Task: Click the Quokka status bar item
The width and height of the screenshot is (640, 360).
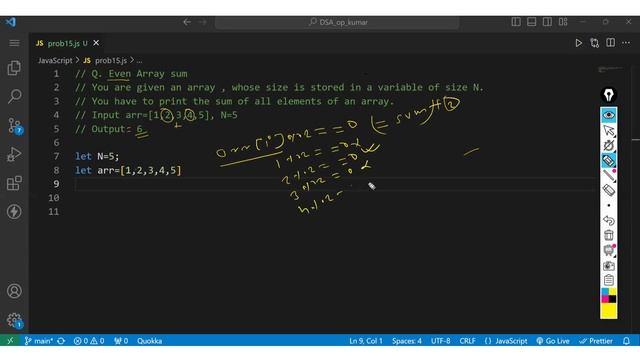Action: coord(149,341)
